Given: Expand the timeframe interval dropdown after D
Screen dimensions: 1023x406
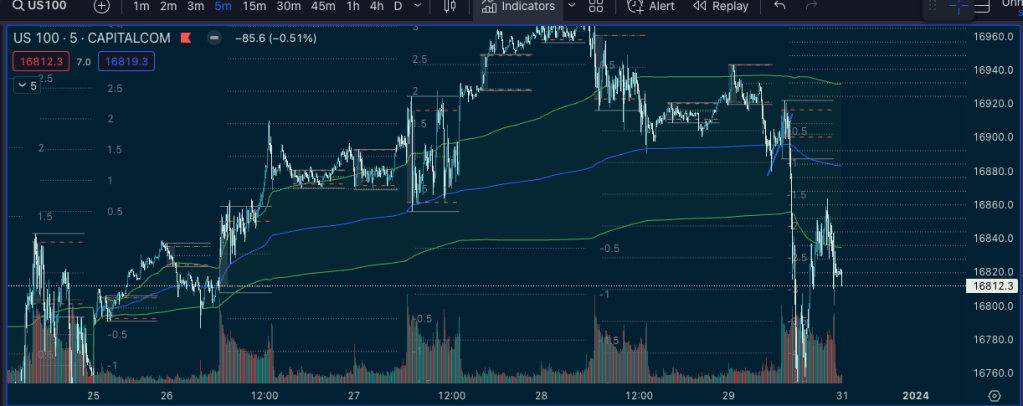Looking at the screenshot, I should point(417,6).
